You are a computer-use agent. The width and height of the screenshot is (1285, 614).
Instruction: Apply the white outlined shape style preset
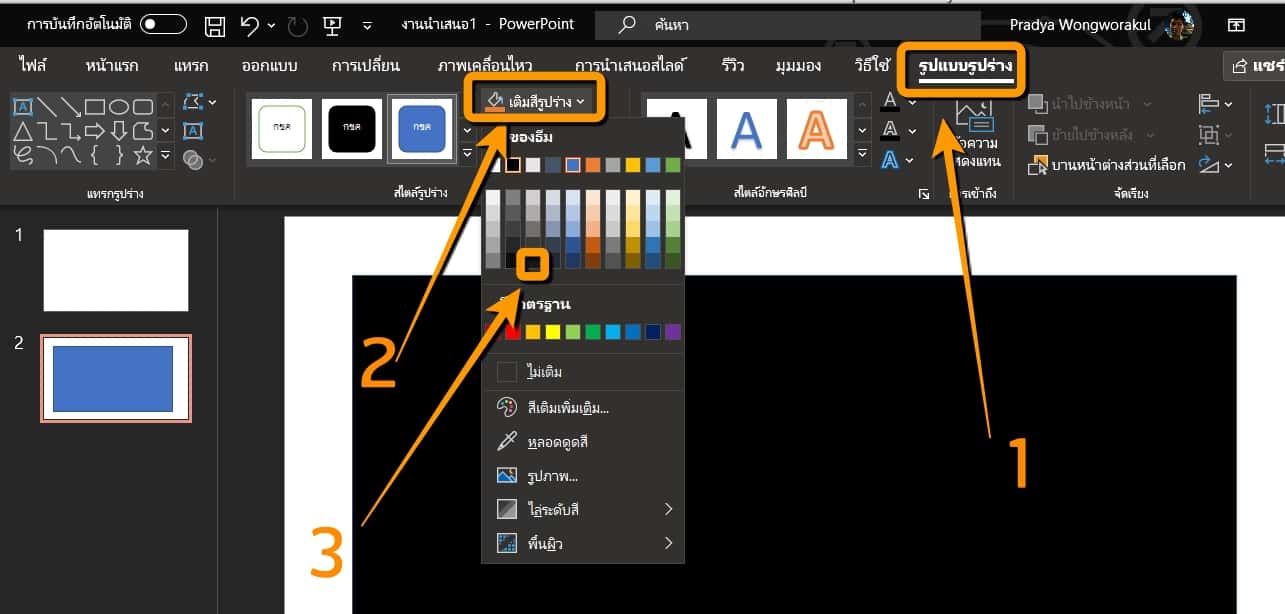pyautogui.click(x=280, y=130)
